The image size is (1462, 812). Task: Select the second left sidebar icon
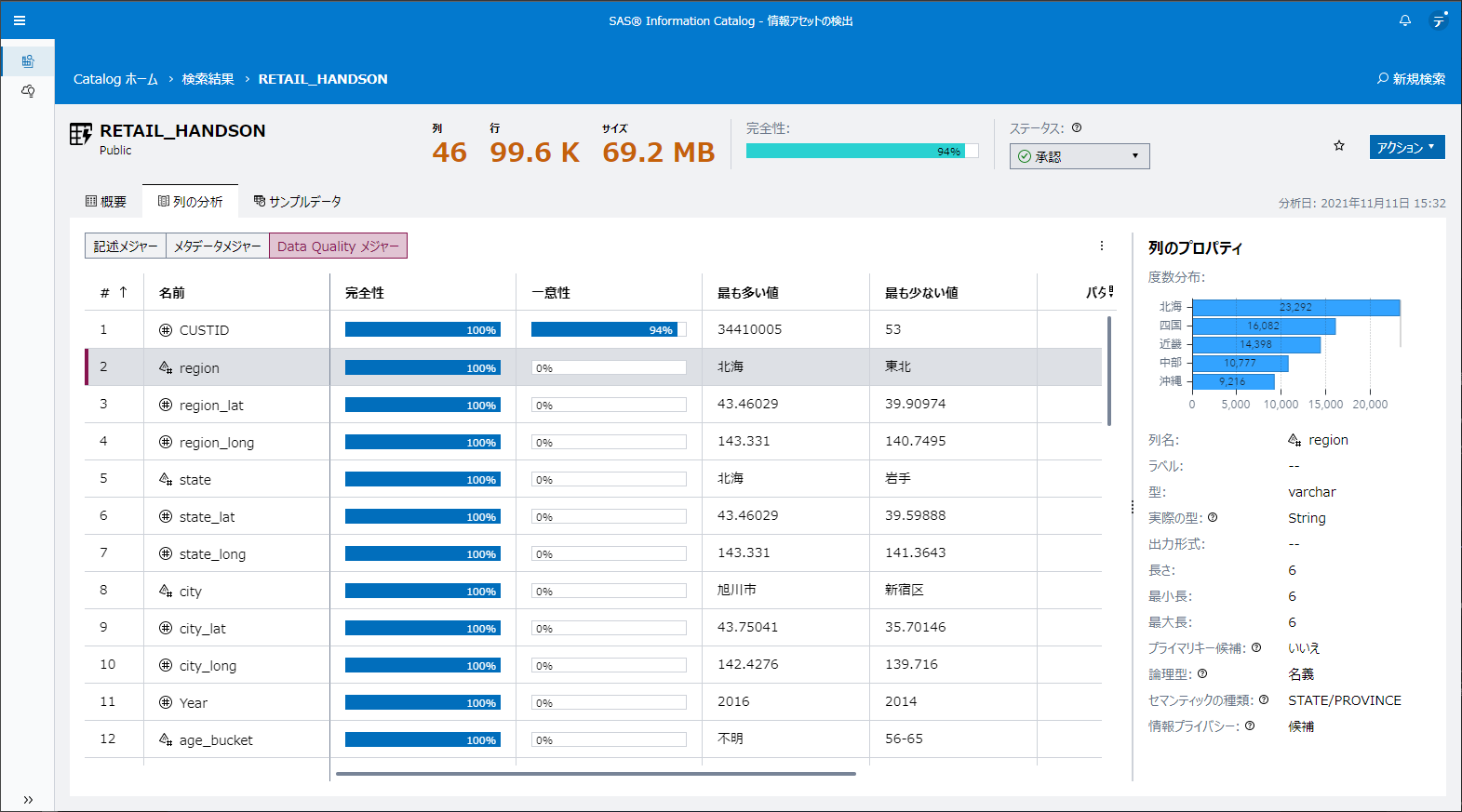point(28,91)
